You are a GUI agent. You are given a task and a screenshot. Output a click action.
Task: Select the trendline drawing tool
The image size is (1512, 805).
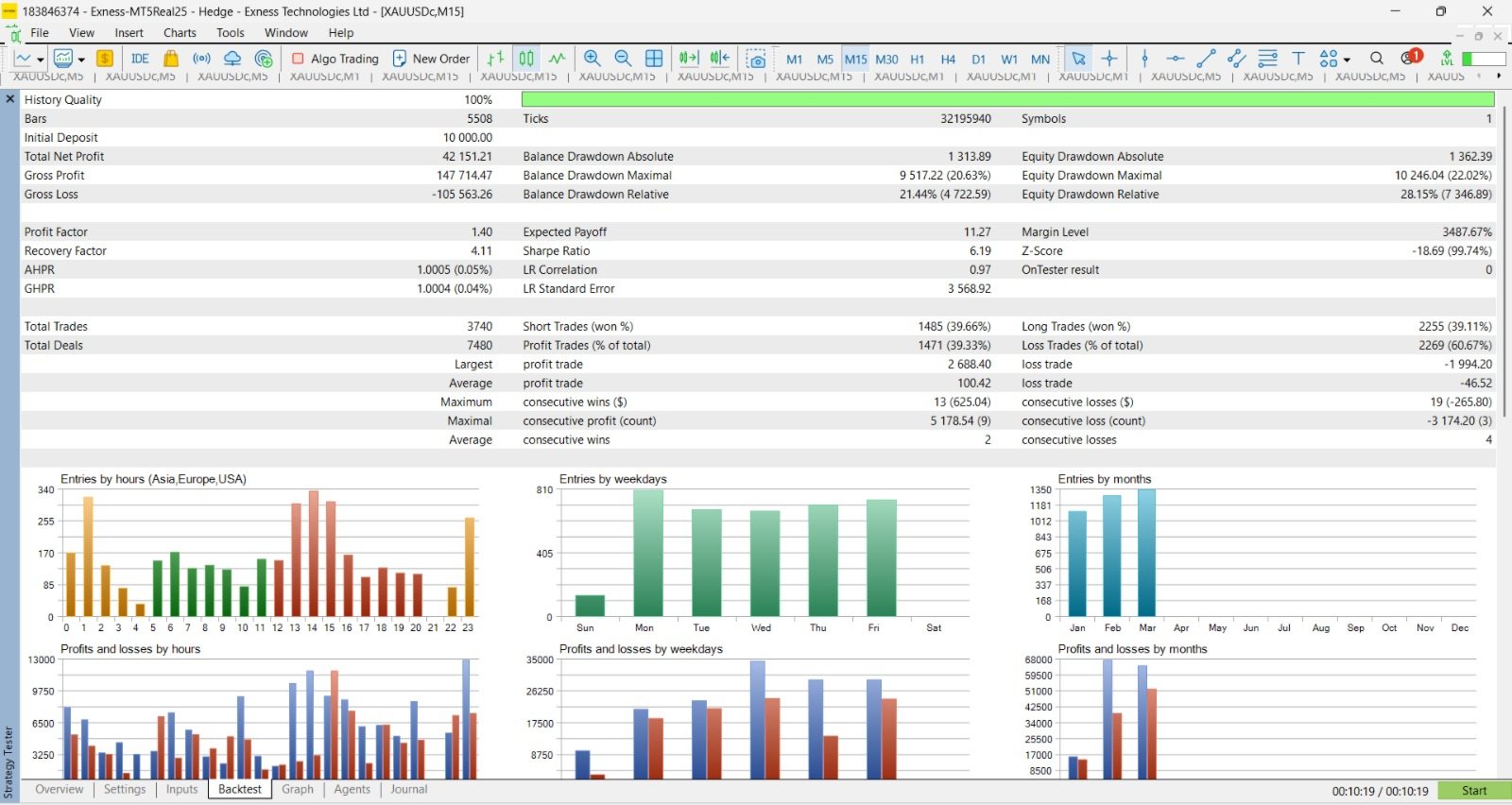pyautogui.click(x=1206, y=59)
